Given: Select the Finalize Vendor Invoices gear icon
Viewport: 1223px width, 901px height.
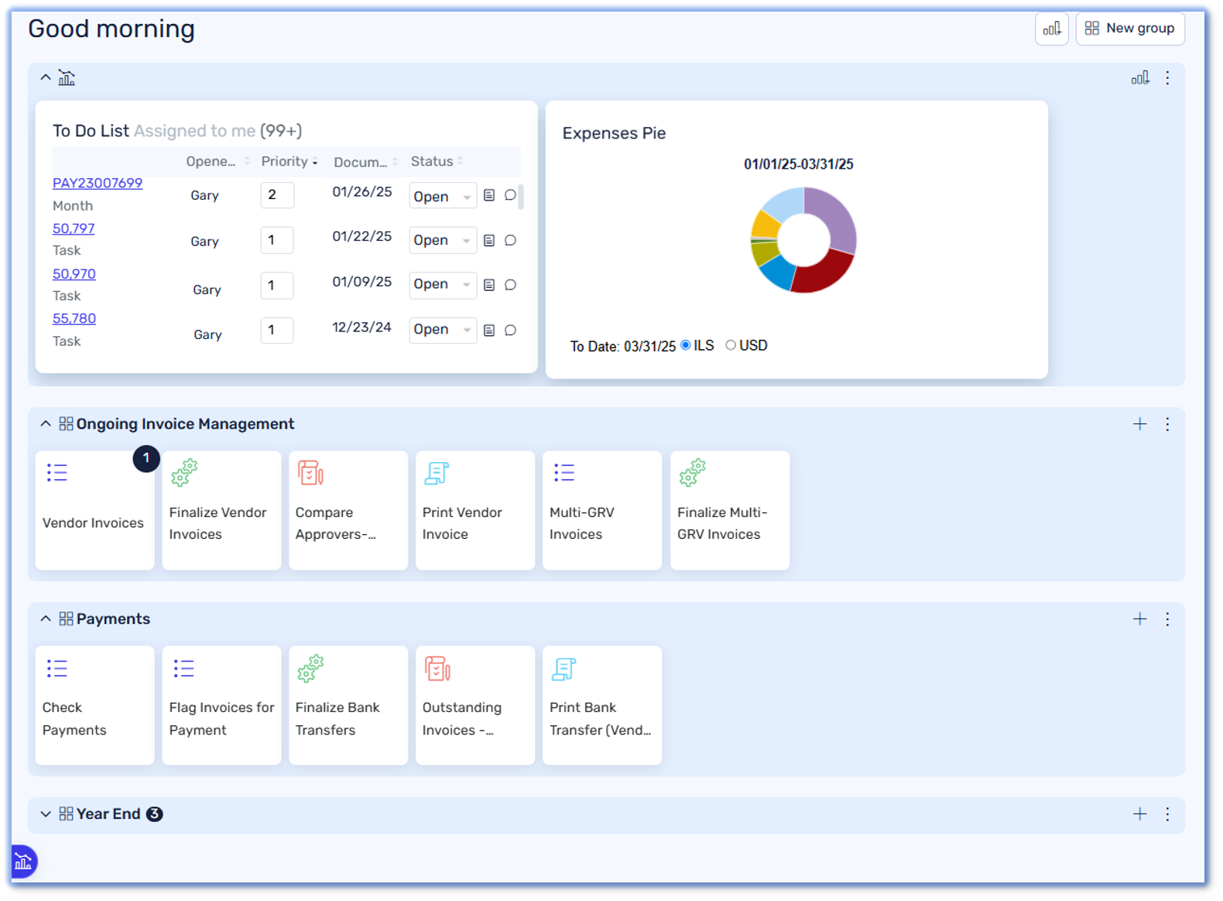Looking at the screenshot, I should 184,472.
